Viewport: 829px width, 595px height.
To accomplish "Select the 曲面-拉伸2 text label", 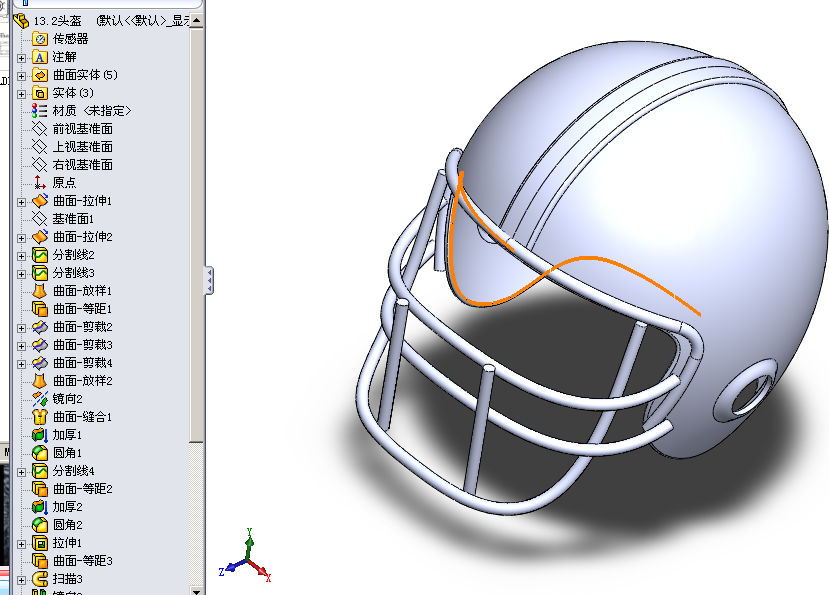I will click(82, 237).
